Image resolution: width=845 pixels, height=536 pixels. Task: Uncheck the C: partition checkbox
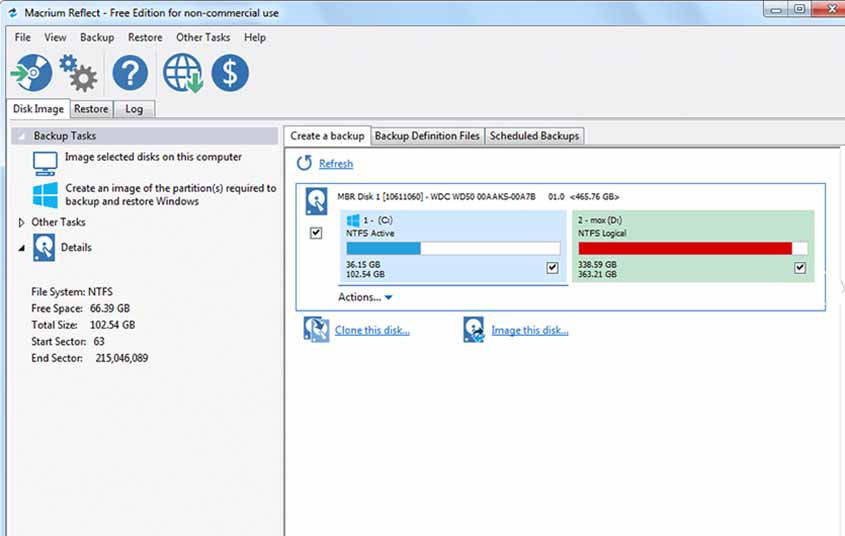tap(552, 268)
